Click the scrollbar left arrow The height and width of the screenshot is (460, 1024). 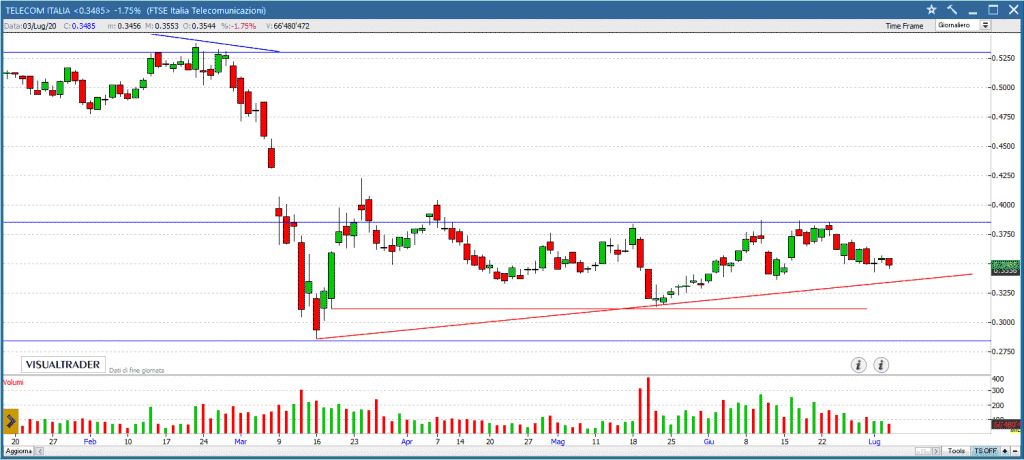(39, 452)
